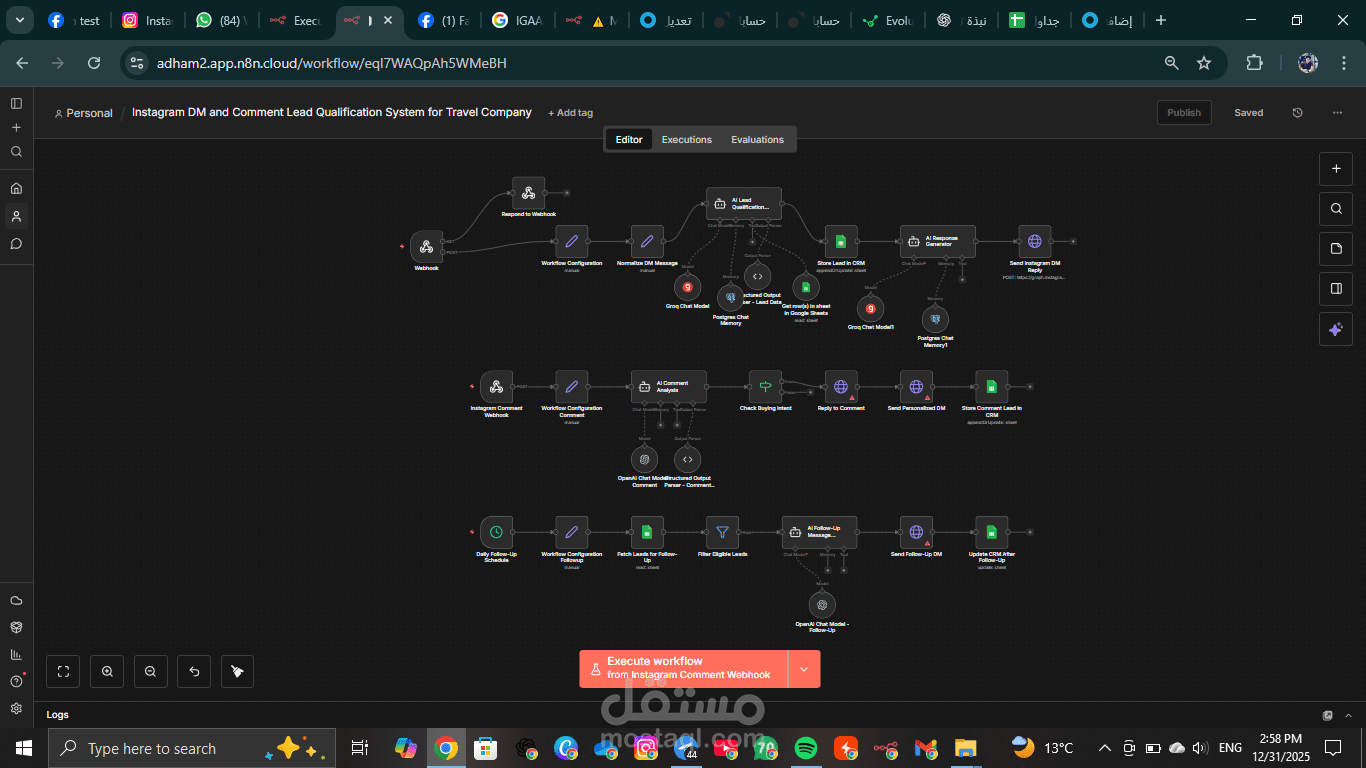
Task: Click the Publish button
Action: tap(1184, 113)
